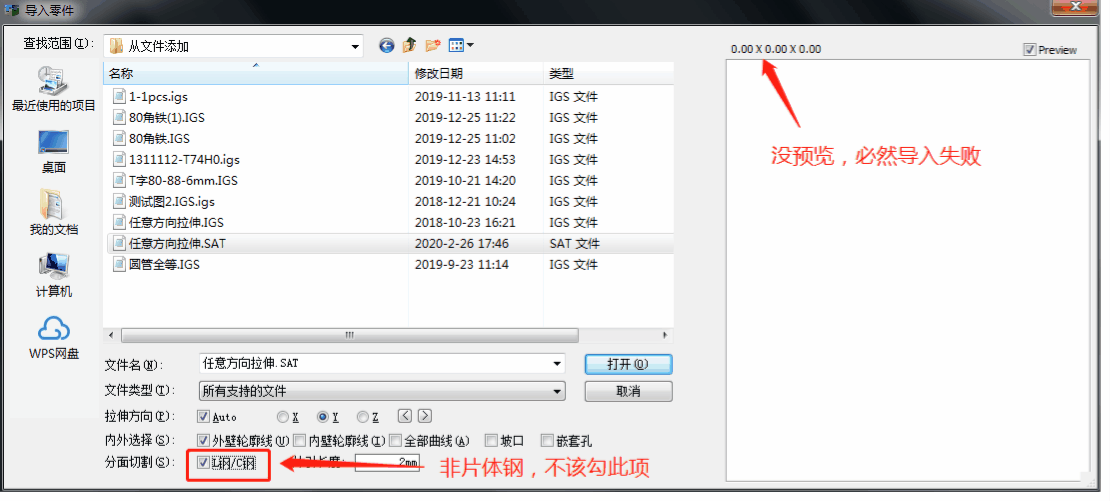Disable the Auto stretch direction checkbox
Viewport: 1110px width, 501px height.
click(204, 417)
